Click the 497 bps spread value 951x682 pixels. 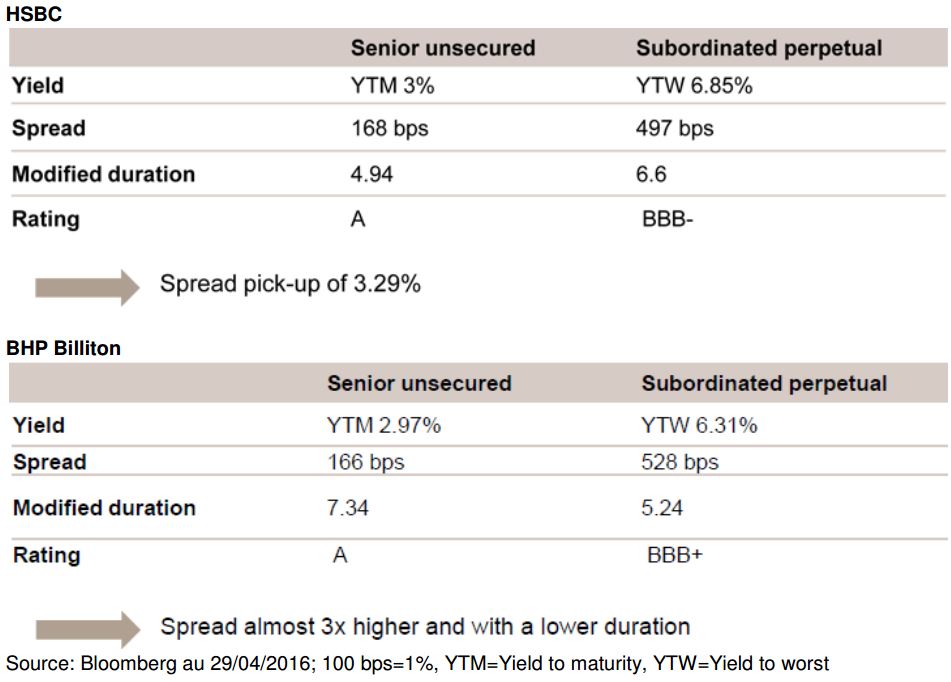click(674, 129)
